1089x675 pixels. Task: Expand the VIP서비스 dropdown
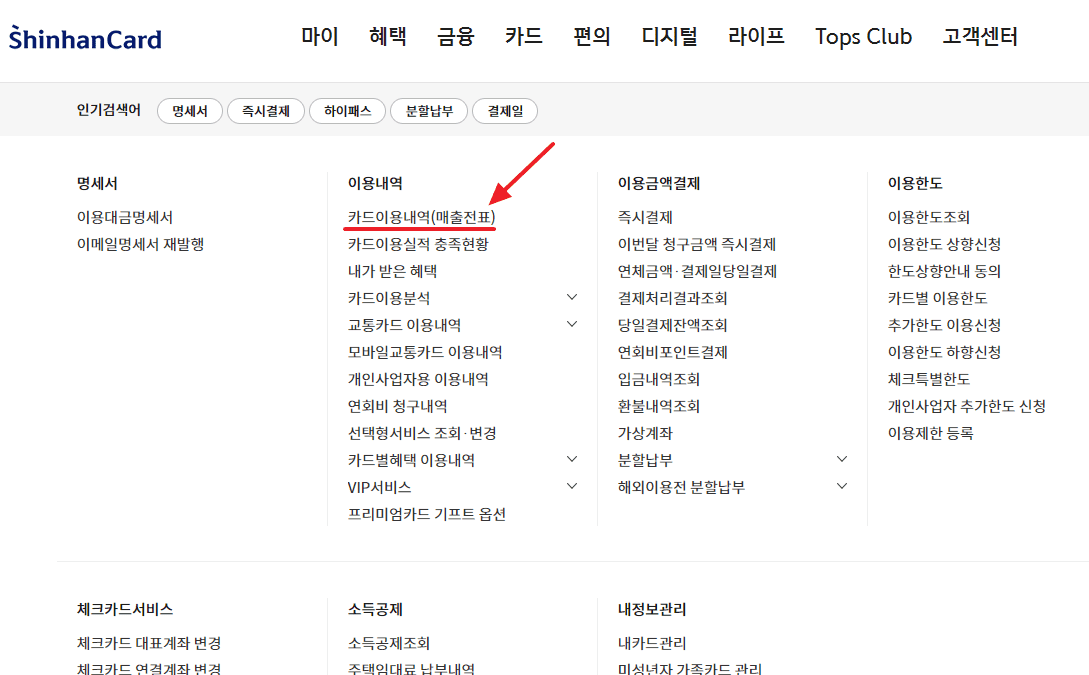pyautogui.click(x=571, y=485)
